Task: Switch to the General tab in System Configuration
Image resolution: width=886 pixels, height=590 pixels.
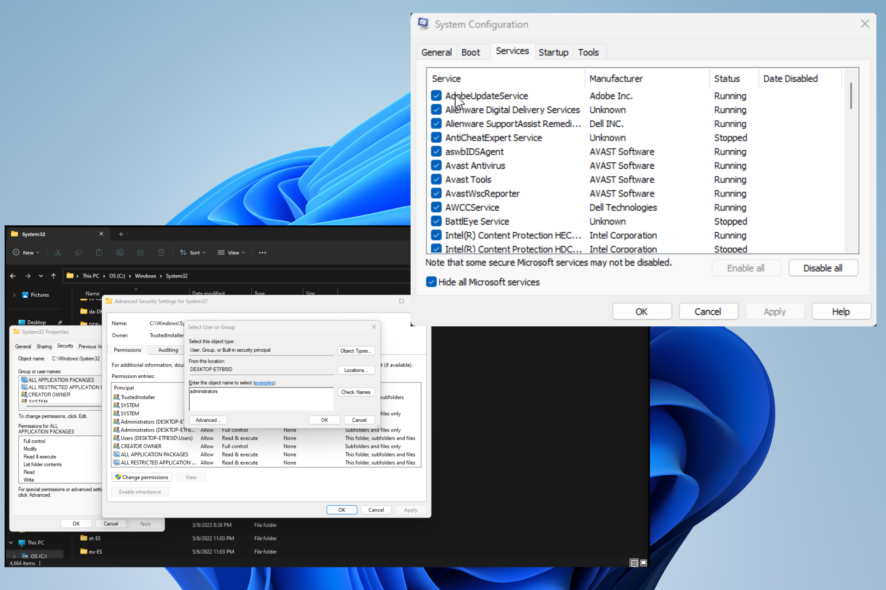Action: (437, 52)
